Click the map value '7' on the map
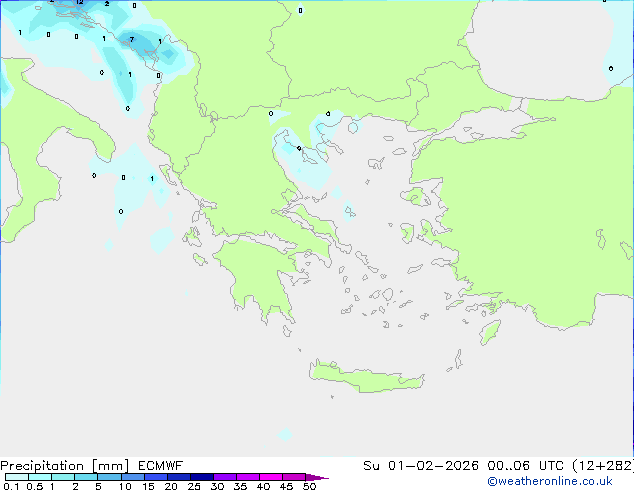 point(132,40)
